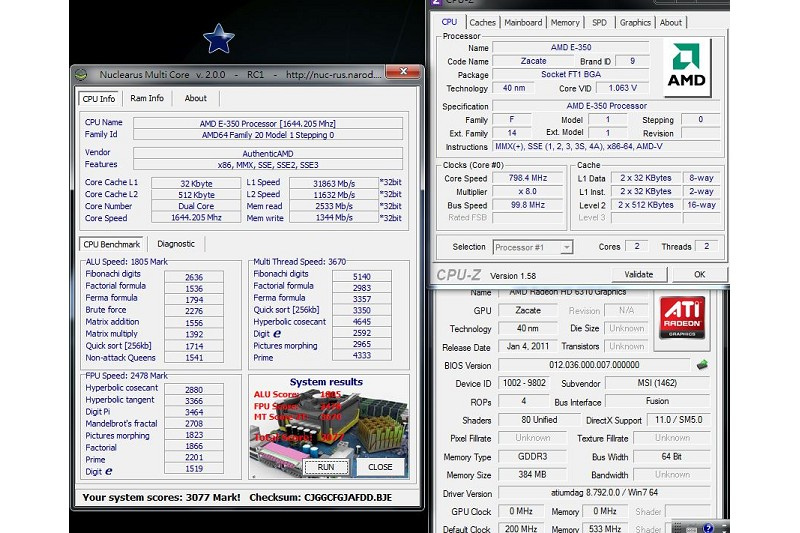Click the RUN benchmark button

(x=326, y=467)
